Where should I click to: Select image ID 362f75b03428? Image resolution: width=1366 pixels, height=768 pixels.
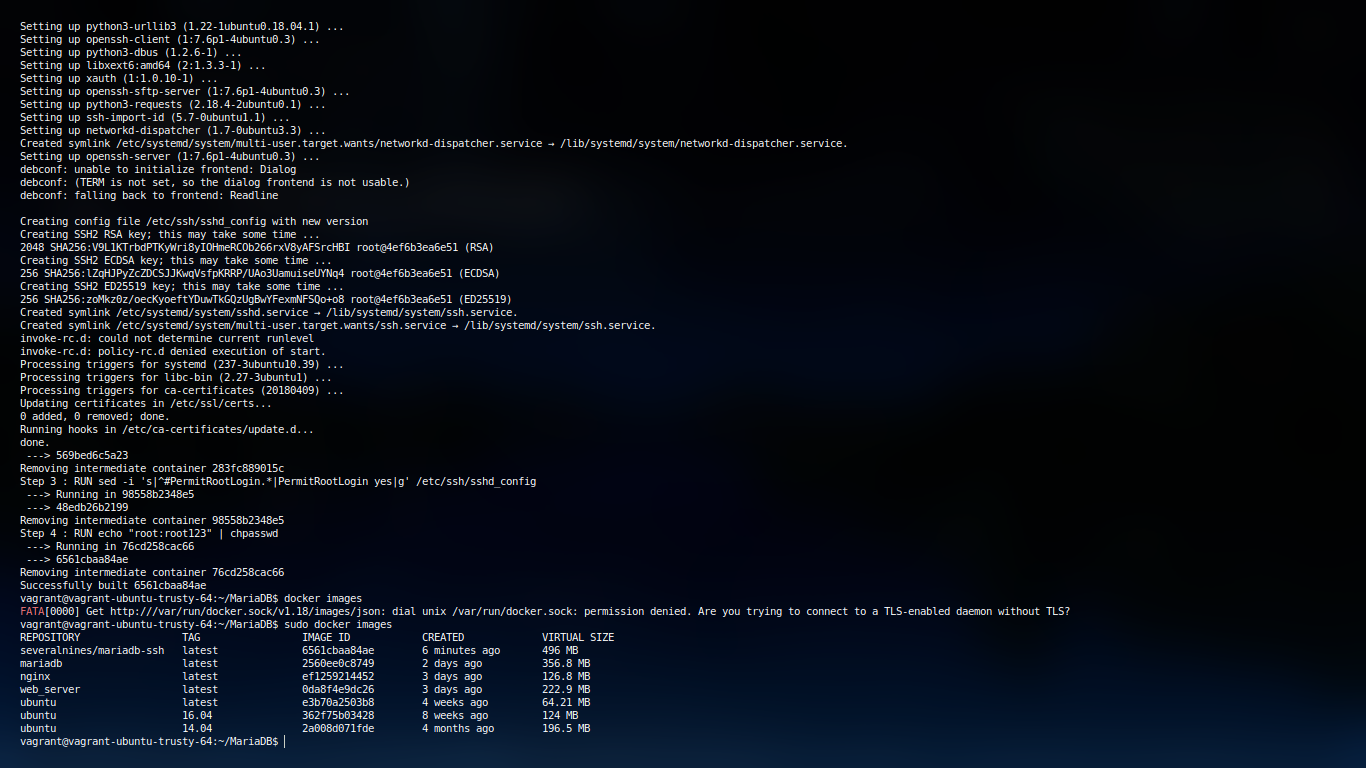point(338,716)
